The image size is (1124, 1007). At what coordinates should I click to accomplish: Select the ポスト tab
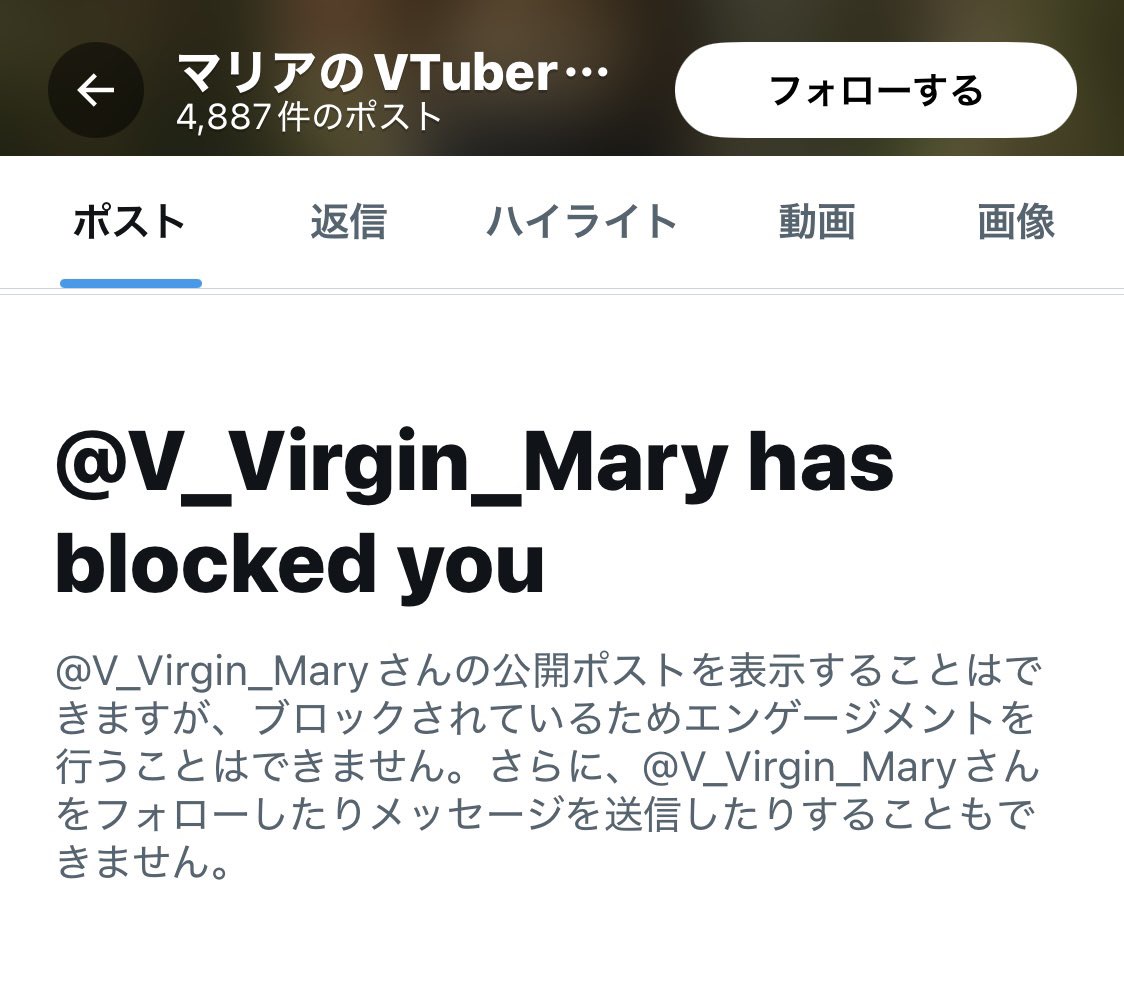pos(130,221)
